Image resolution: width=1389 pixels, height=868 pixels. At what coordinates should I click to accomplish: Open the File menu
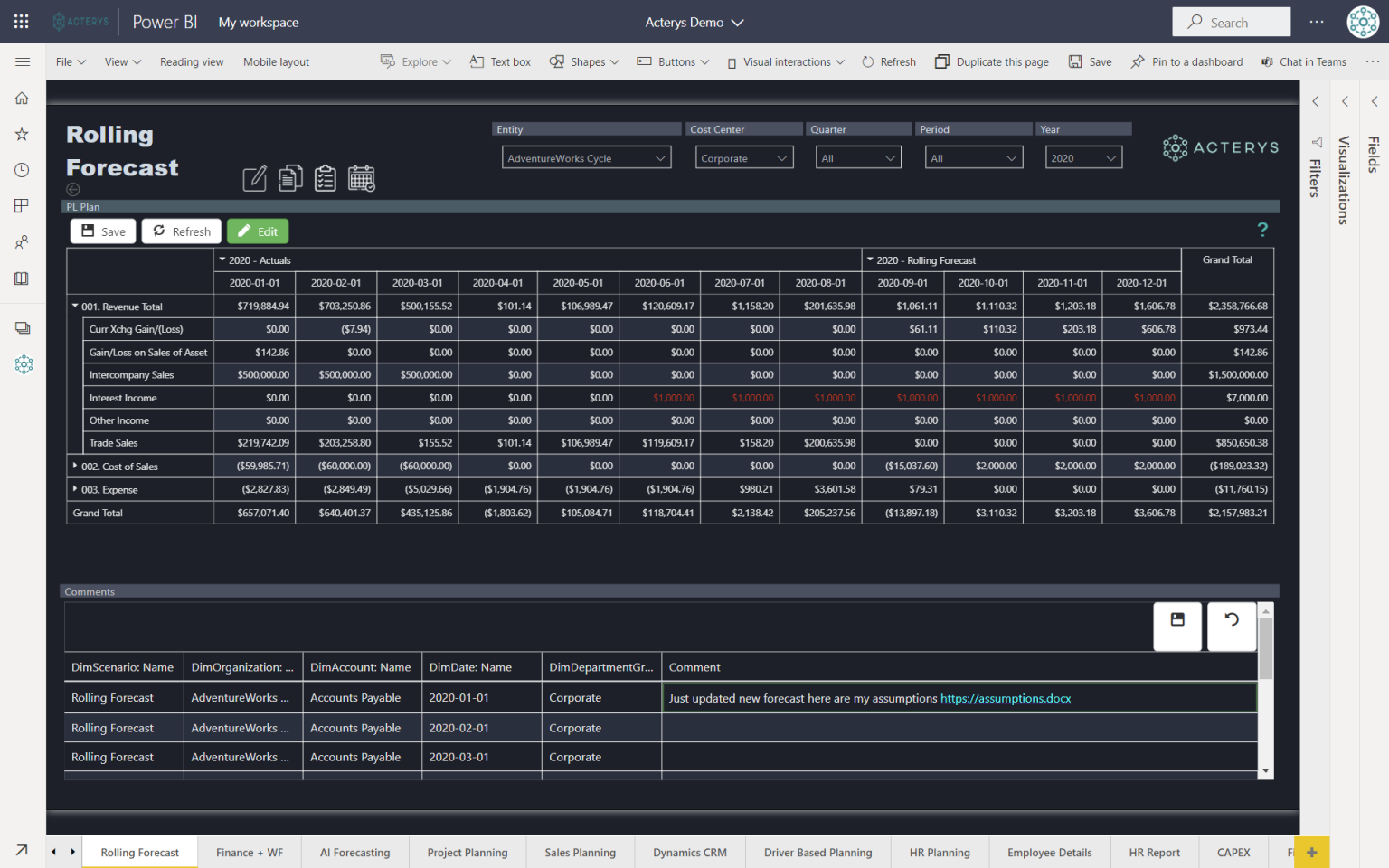[71, 62]
